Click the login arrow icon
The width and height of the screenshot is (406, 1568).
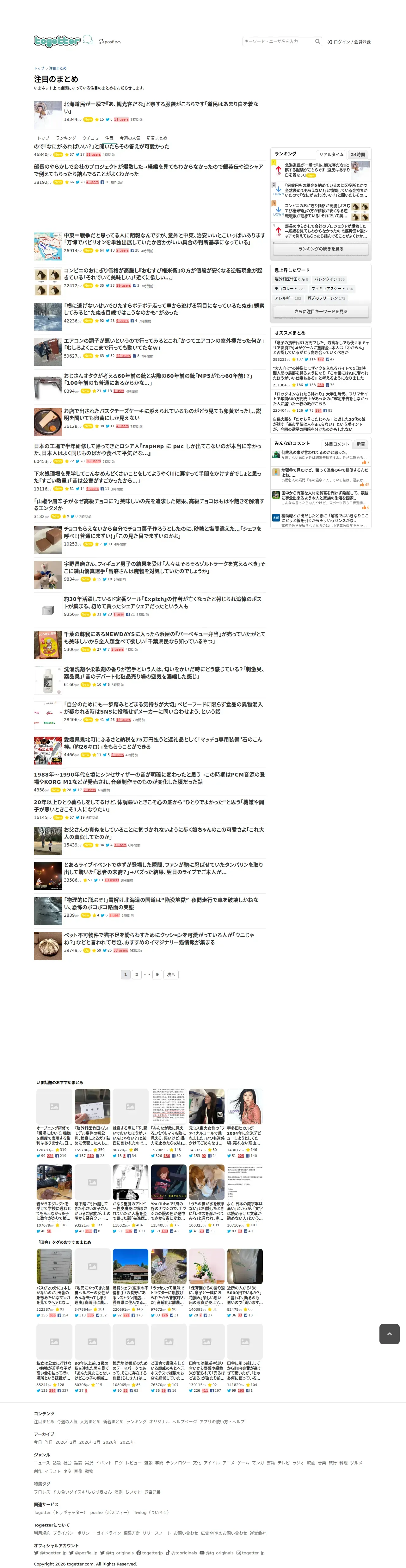(x=329, y=42)
